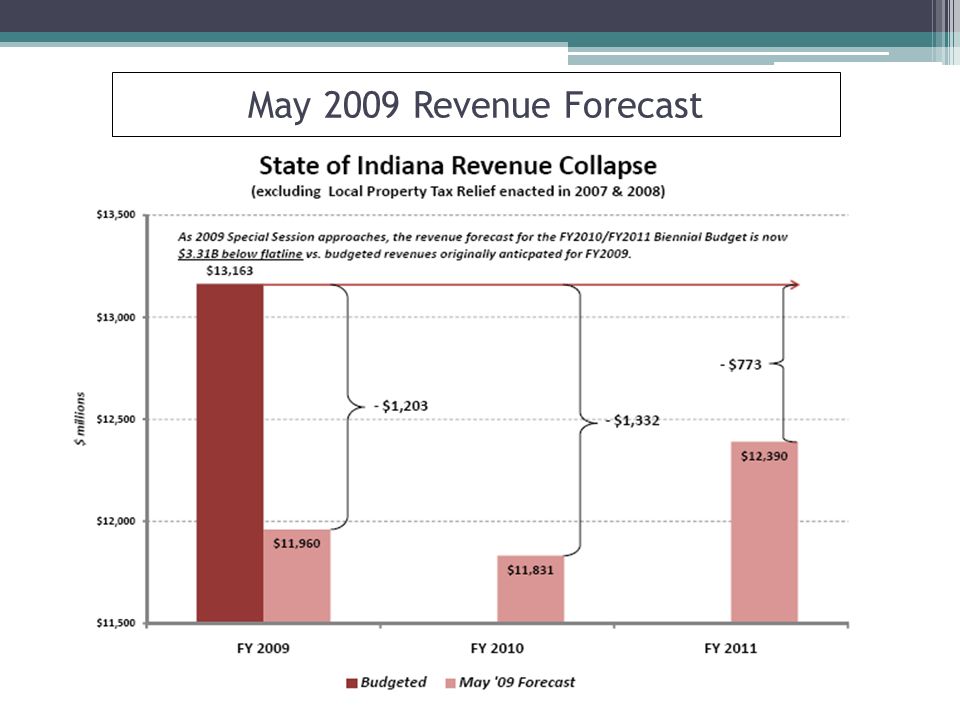960x720 pixels.
Task: Click the subtitle about Local Property Tax Relief
Action: point(458,191)
